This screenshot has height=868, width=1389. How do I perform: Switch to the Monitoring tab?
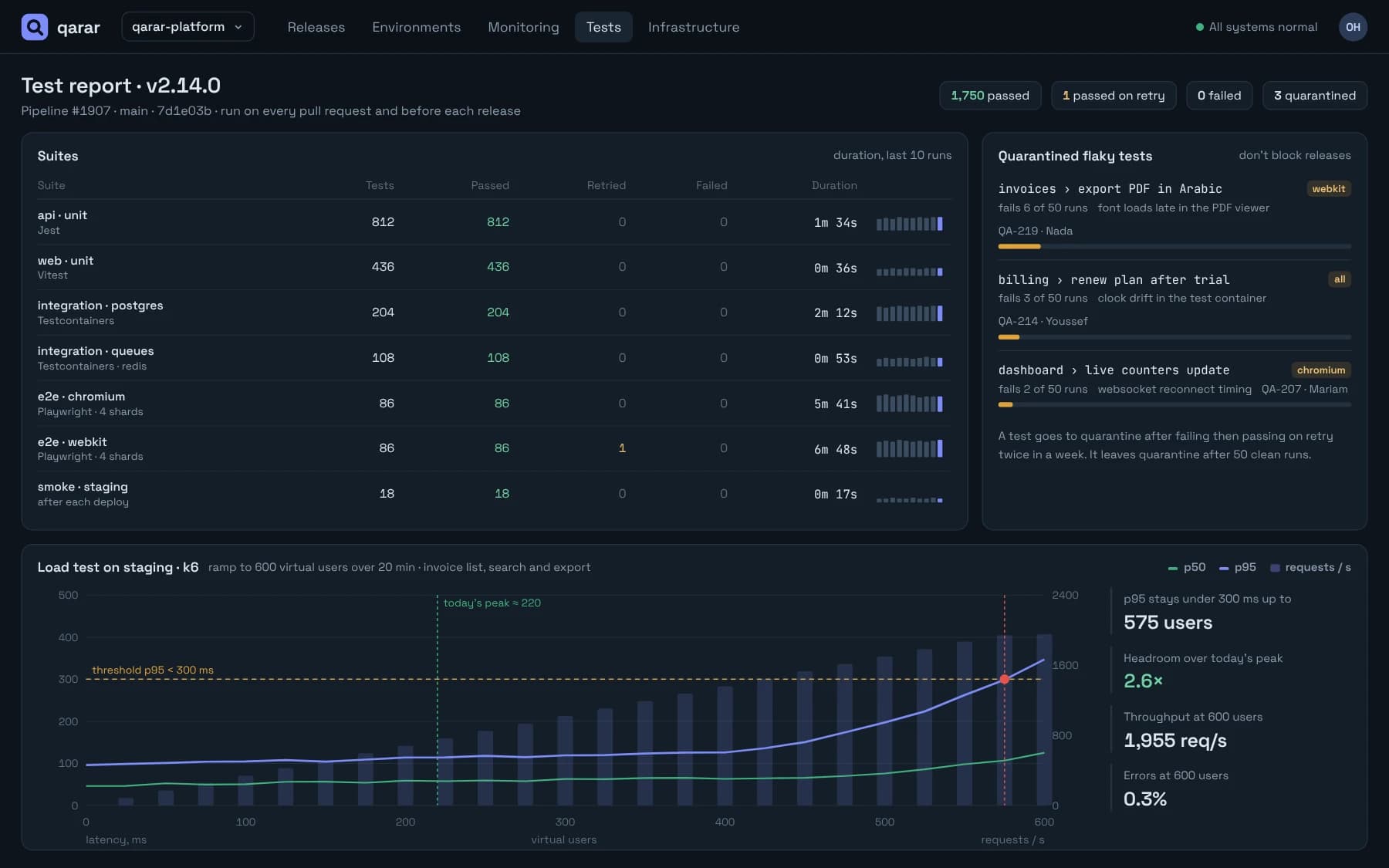(x=523, y=27)
